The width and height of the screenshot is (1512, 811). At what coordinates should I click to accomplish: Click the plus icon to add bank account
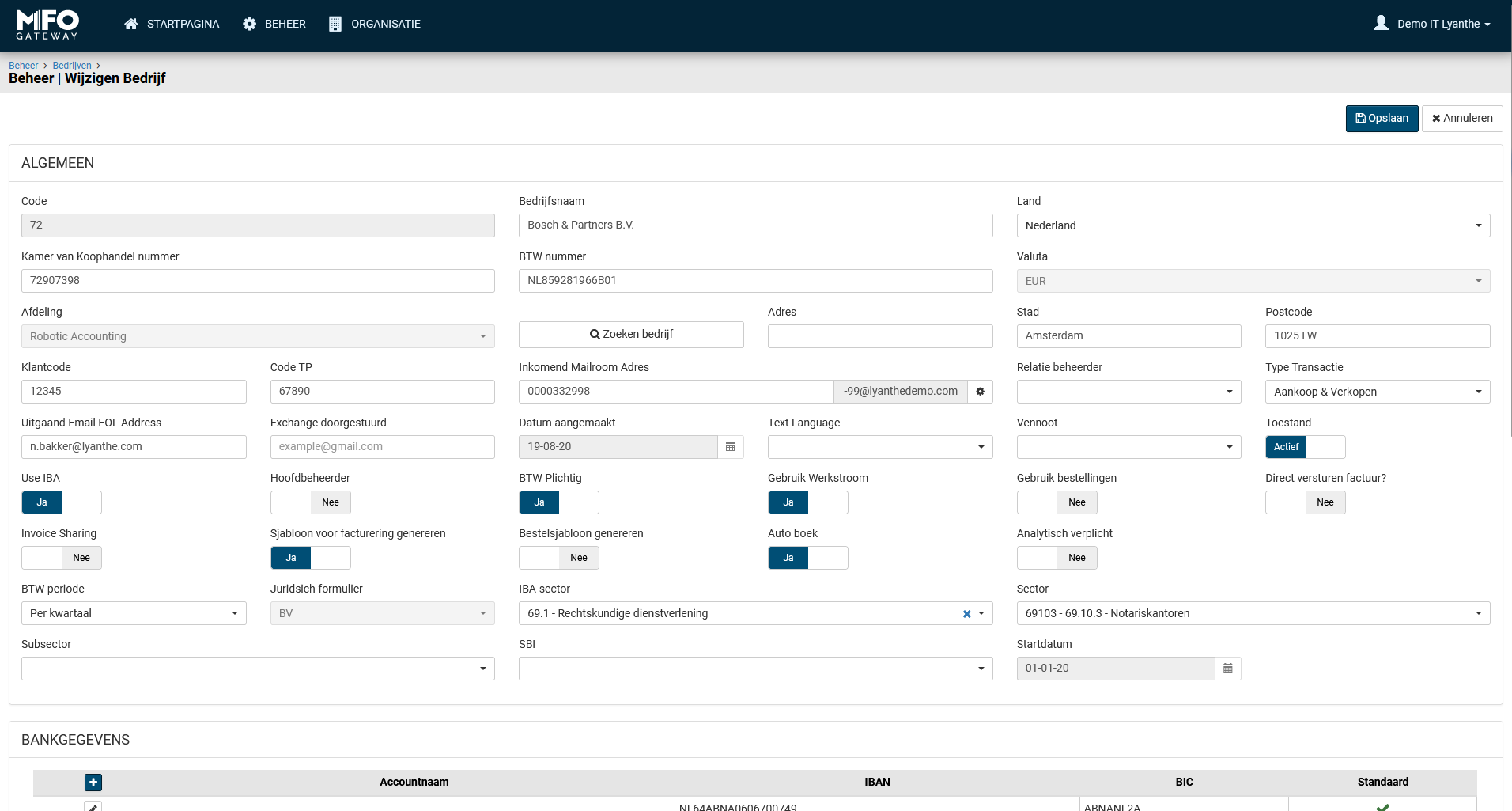click(x=93, y=782)
